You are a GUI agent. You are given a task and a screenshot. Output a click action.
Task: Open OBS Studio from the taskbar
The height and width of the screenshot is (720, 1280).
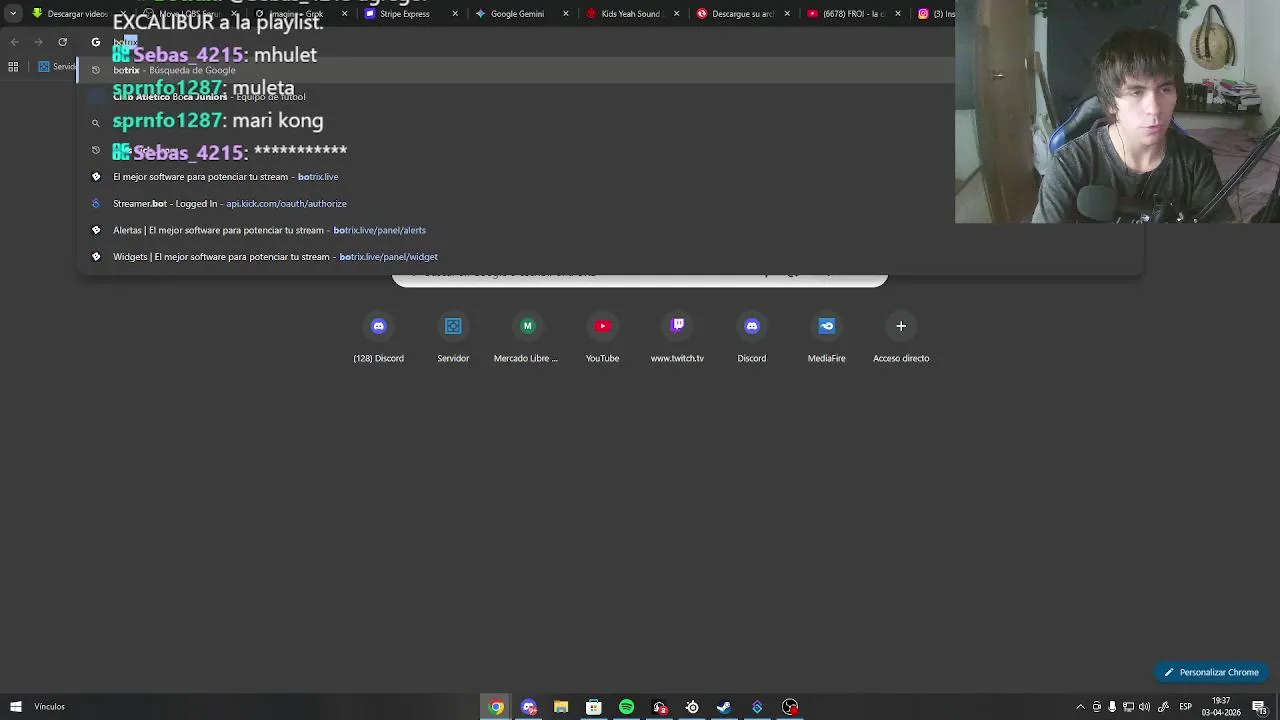(x=790, y=707)
